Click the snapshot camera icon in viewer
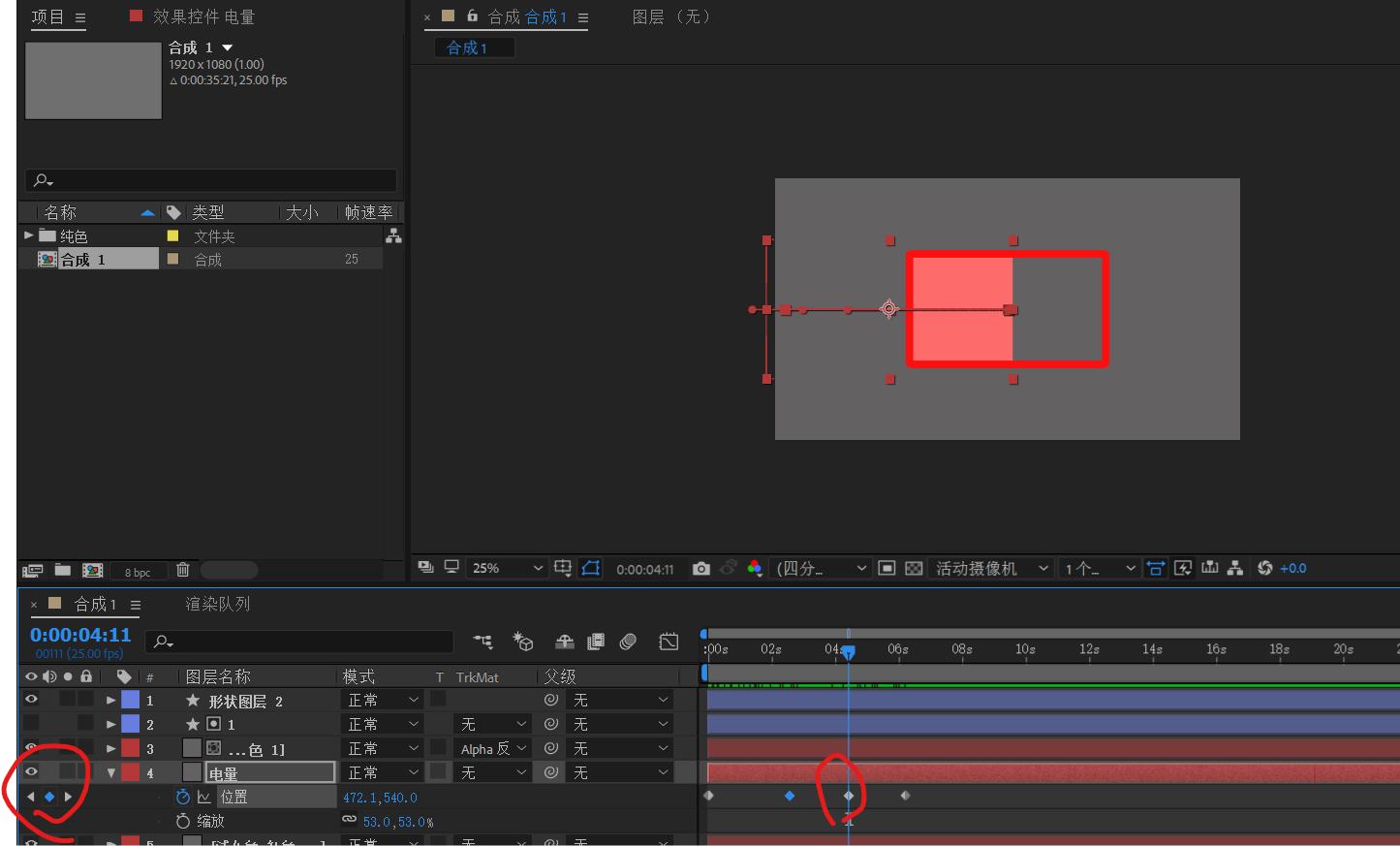 [x=701, y=569]
